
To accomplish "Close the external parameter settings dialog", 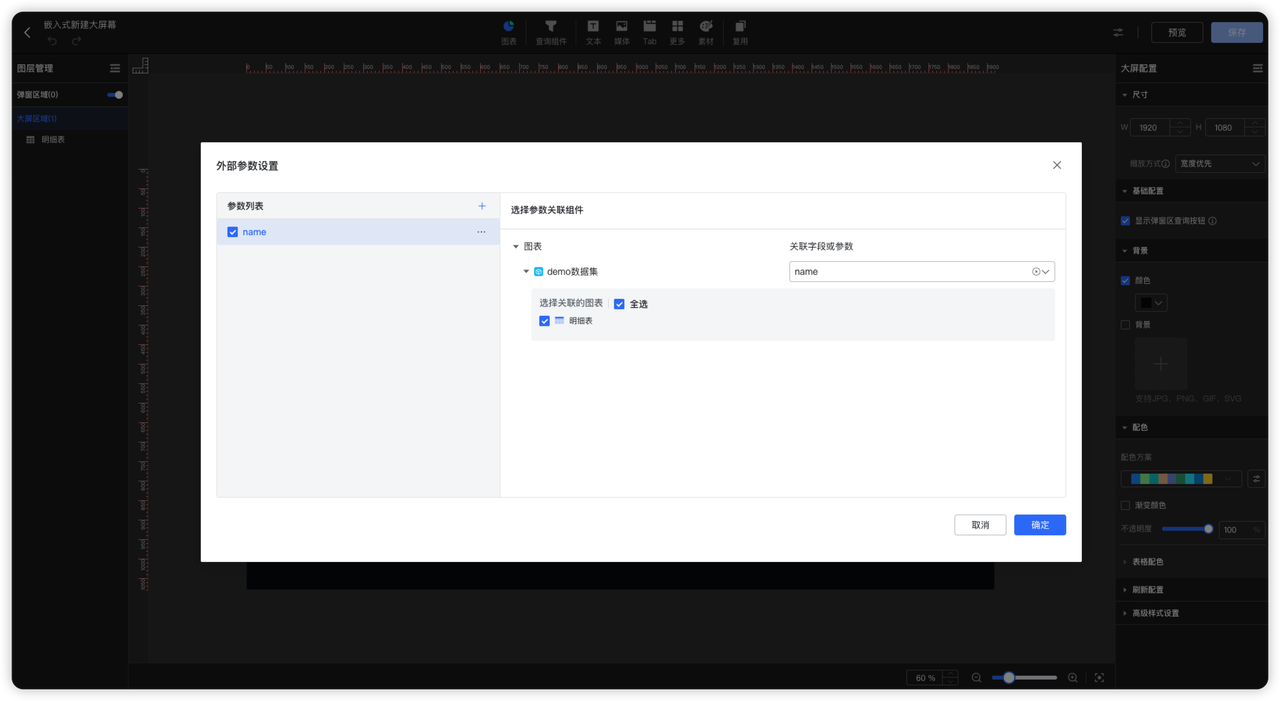I will pyautogui.click(x=1057, y=165).
